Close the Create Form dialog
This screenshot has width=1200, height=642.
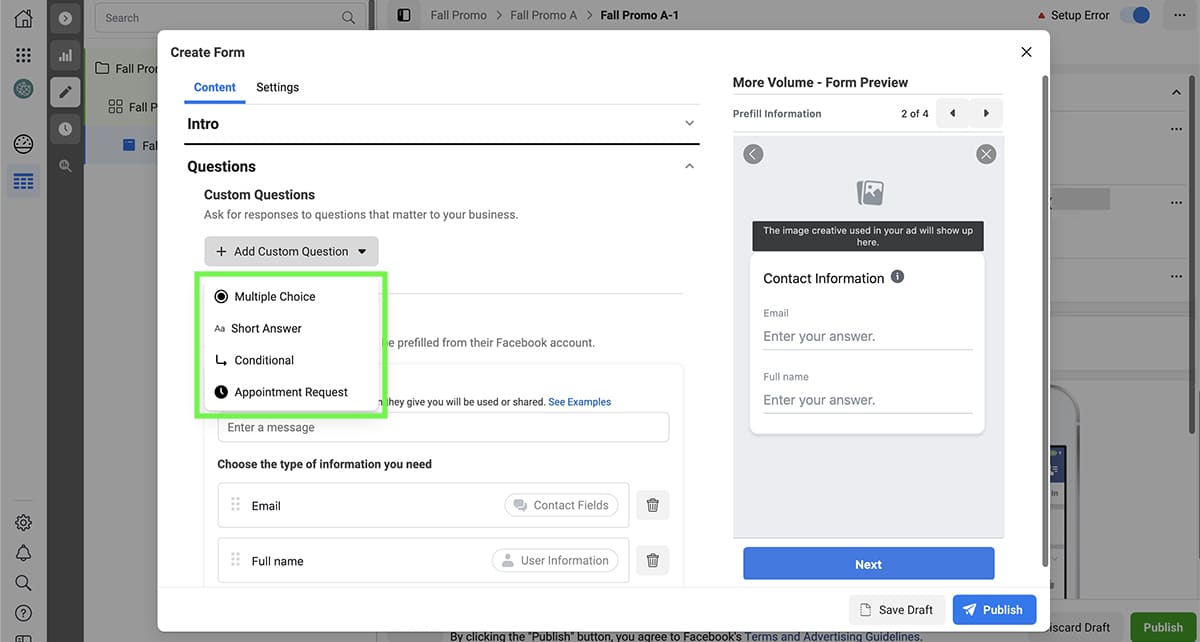pyautogui.click(x=1026, y=52)
